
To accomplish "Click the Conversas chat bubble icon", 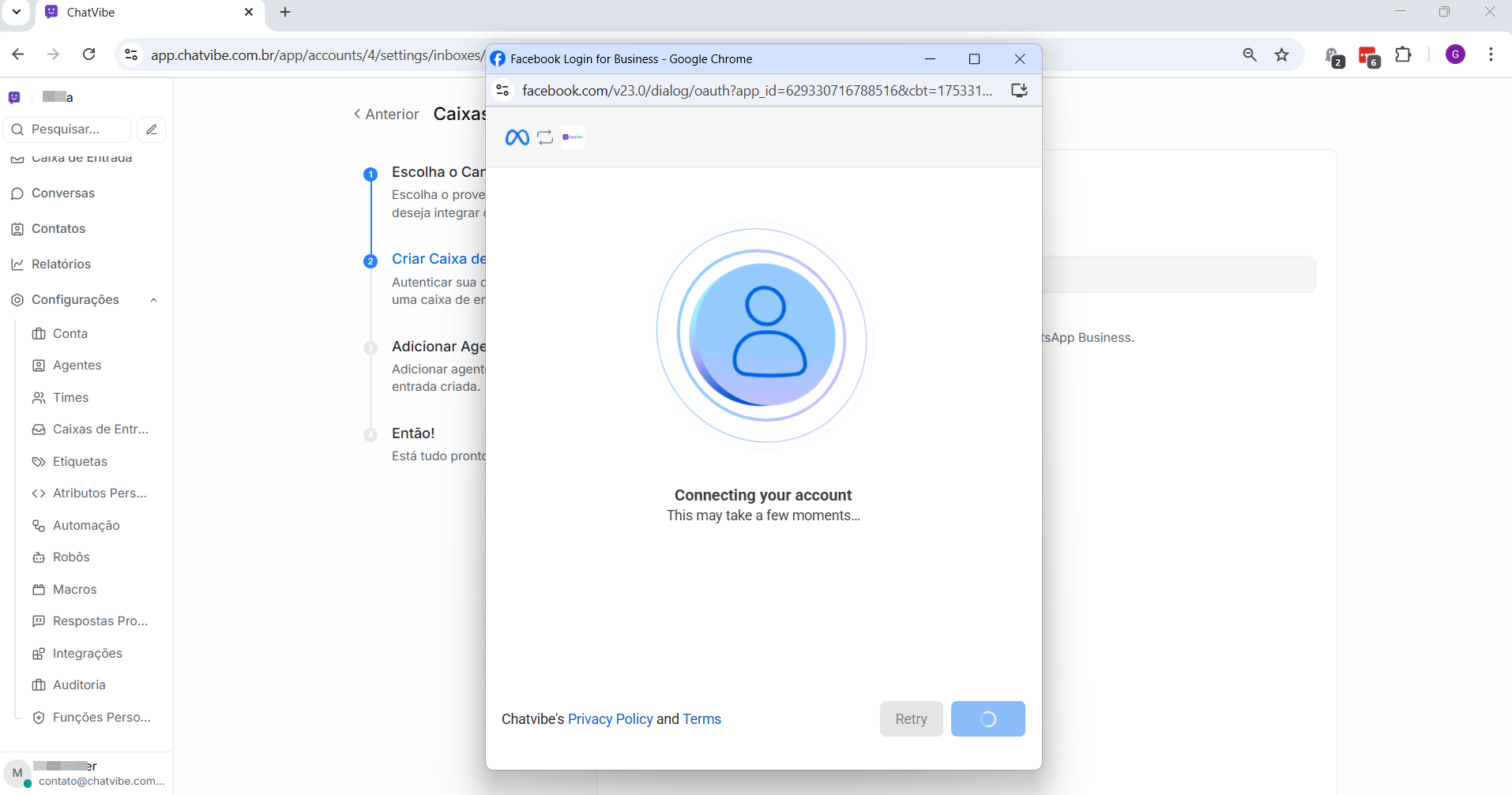I will coord(17,193).
